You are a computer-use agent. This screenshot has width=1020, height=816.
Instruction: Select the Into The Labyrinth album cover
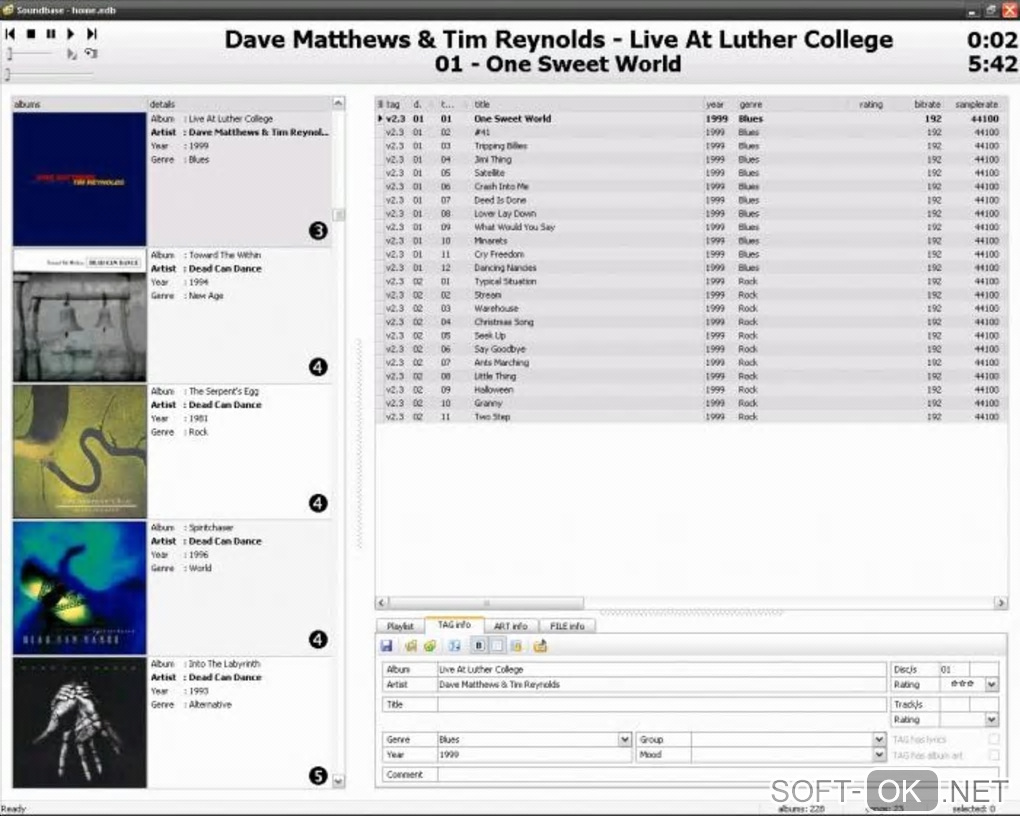(79, 723)
